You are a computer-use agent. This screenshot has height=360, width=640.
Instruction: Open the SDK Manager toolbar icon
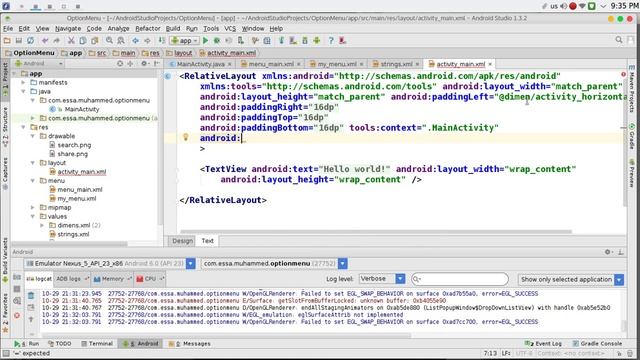305,40
